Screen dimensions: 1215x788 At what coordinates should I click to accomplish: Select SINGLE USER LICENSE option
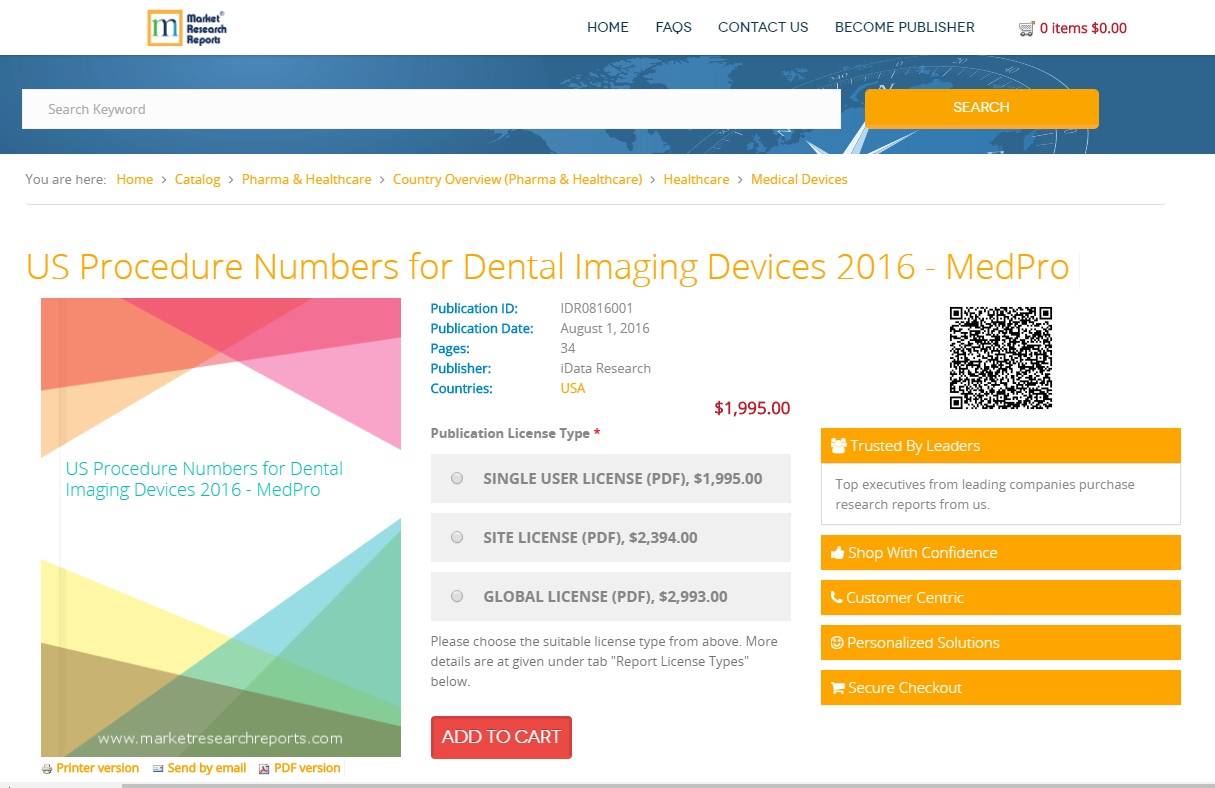coord(457,478)
